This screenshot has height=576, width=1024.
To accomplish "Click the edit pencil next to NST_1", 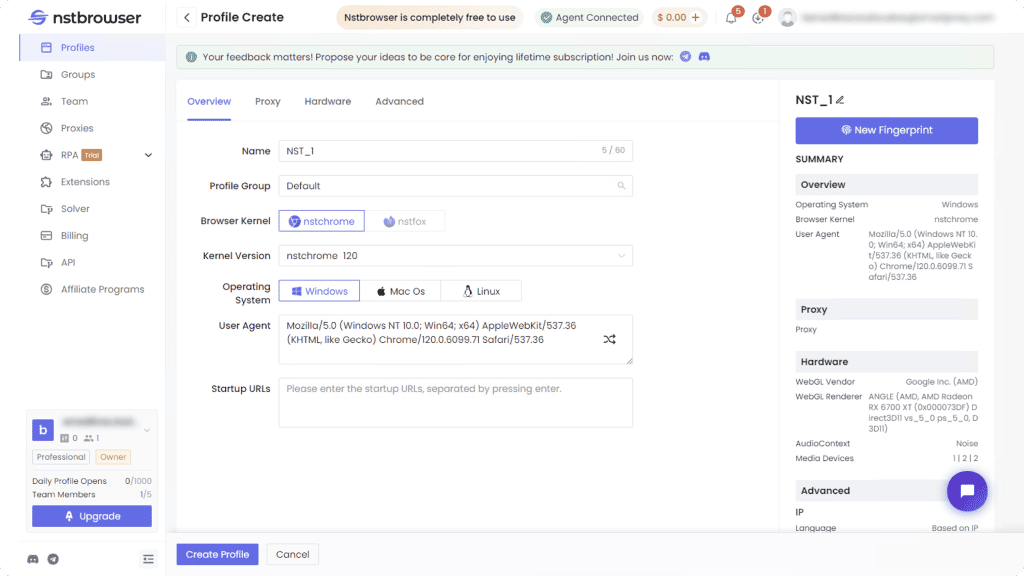I will point(840,100).
